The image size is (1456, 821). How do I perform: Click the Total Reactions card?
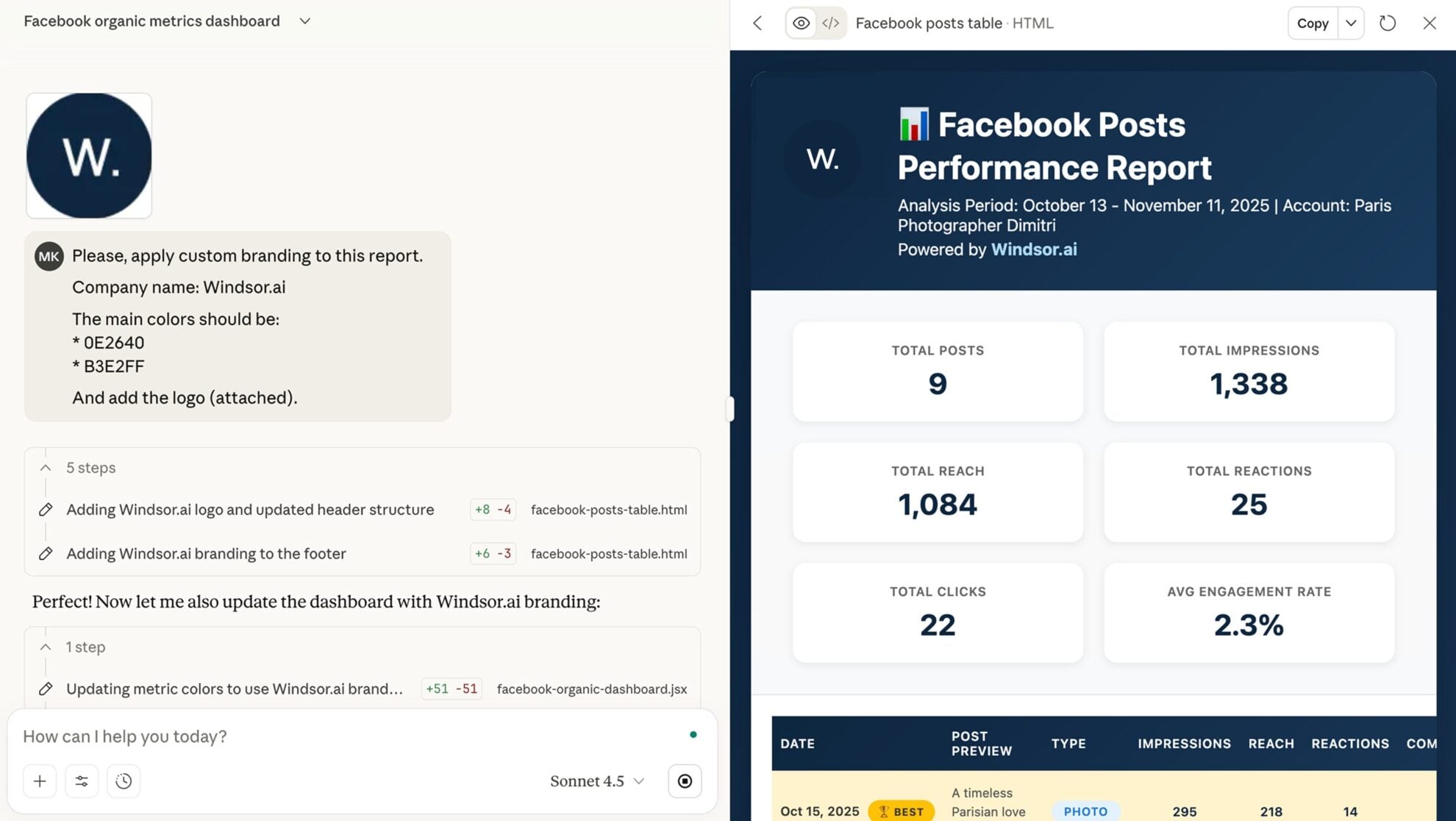1249,492
